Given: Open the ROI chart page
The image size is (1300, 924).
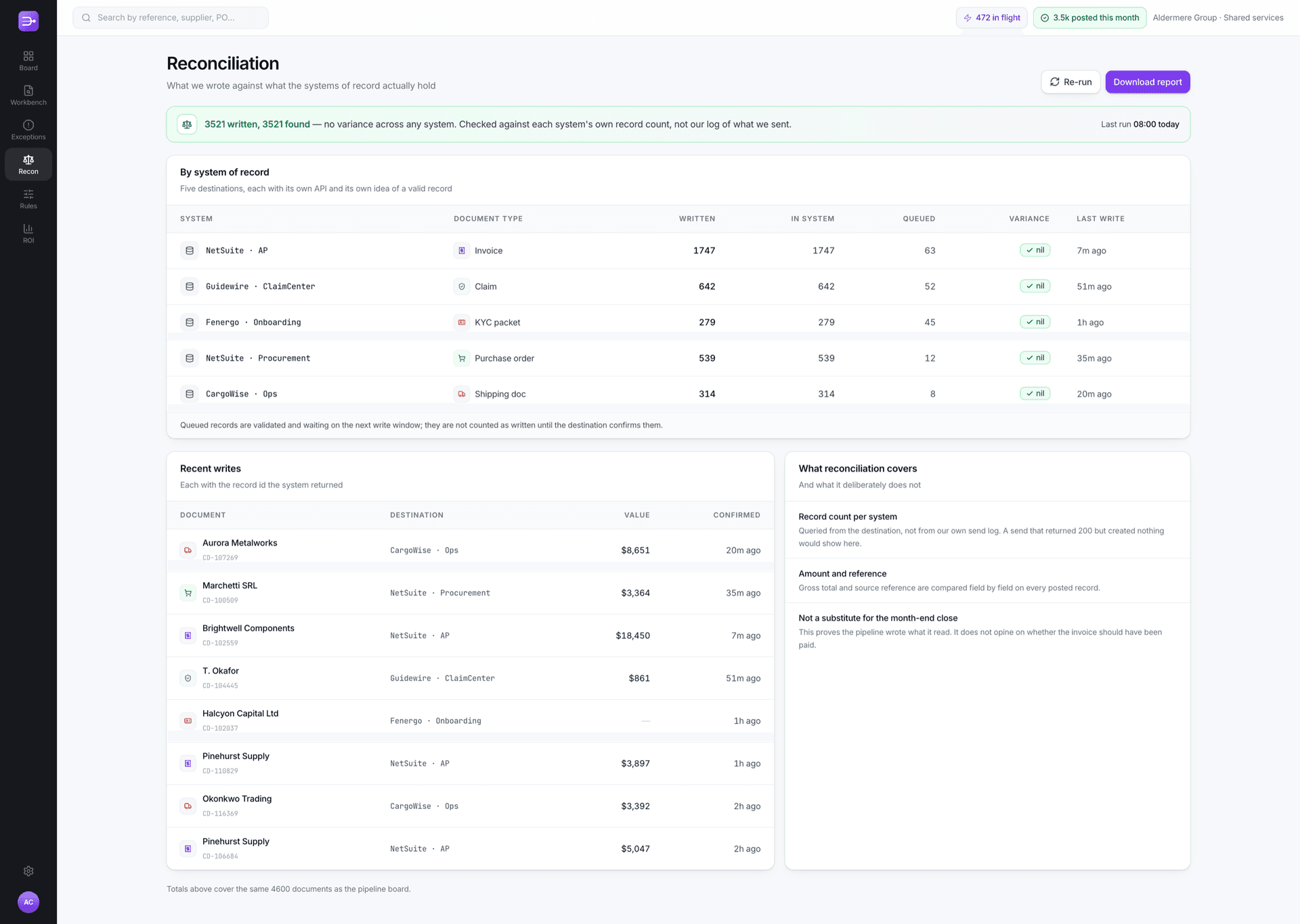Looking at the screenshot, I should [x=28, y=234].
